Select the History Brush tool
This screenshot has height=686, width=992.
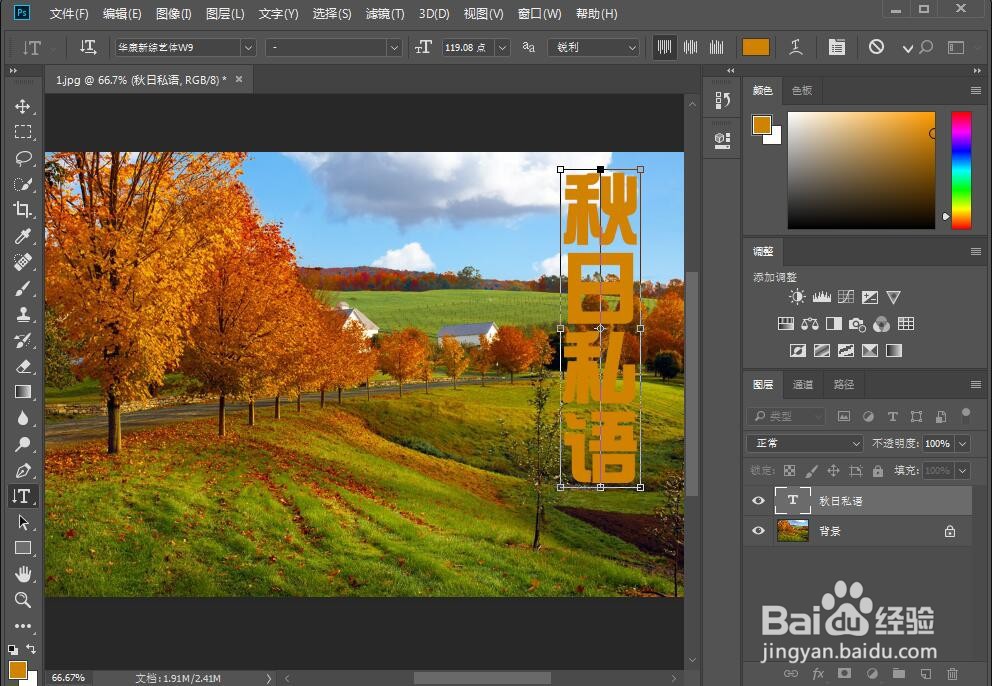23,340
